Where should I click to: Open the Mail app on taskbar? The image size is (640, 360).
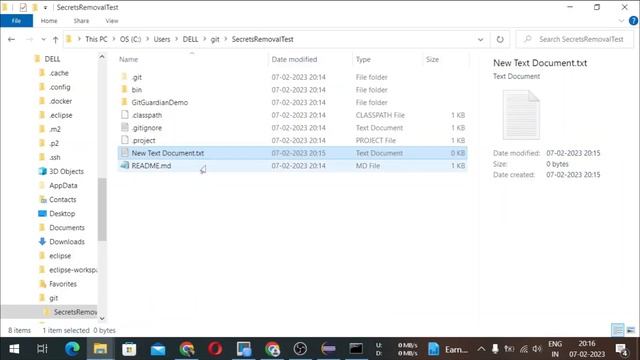(158, 349)
